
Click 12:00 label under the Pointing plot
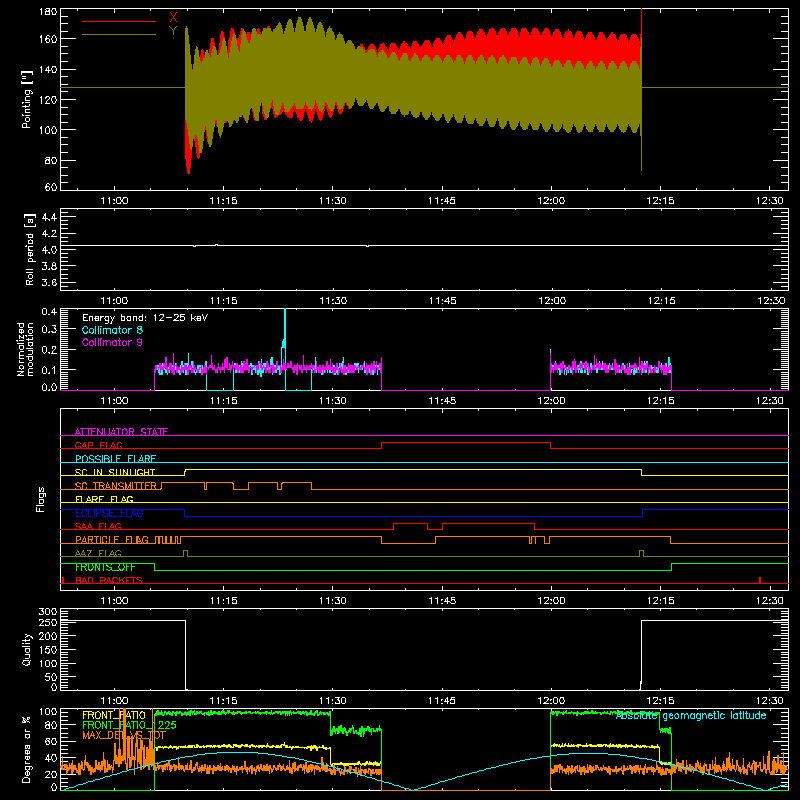[552, 201]
